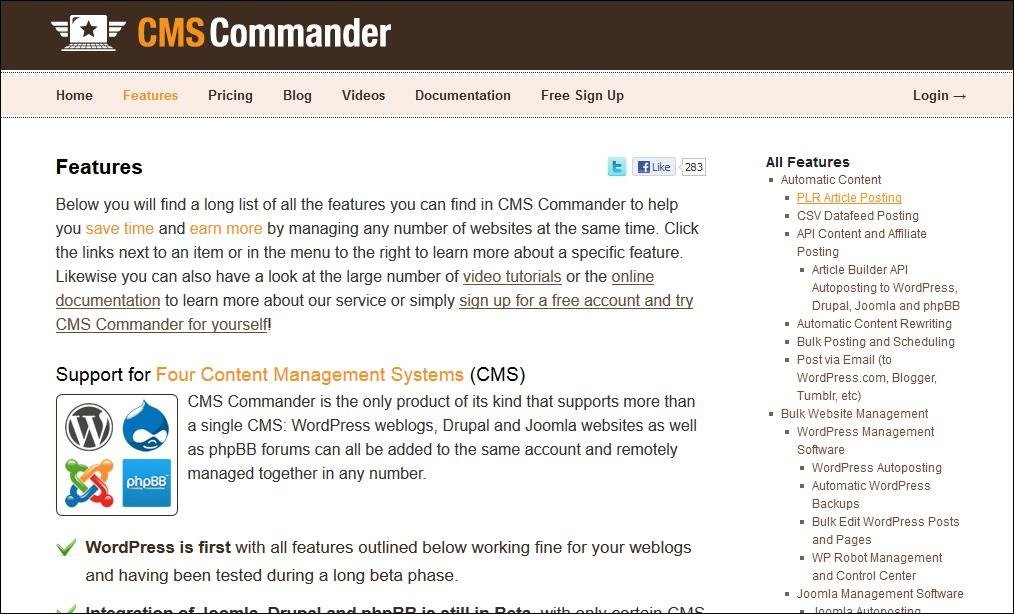
Task: Open Automatic Content in All Features
Action: [x=831, y=180]
